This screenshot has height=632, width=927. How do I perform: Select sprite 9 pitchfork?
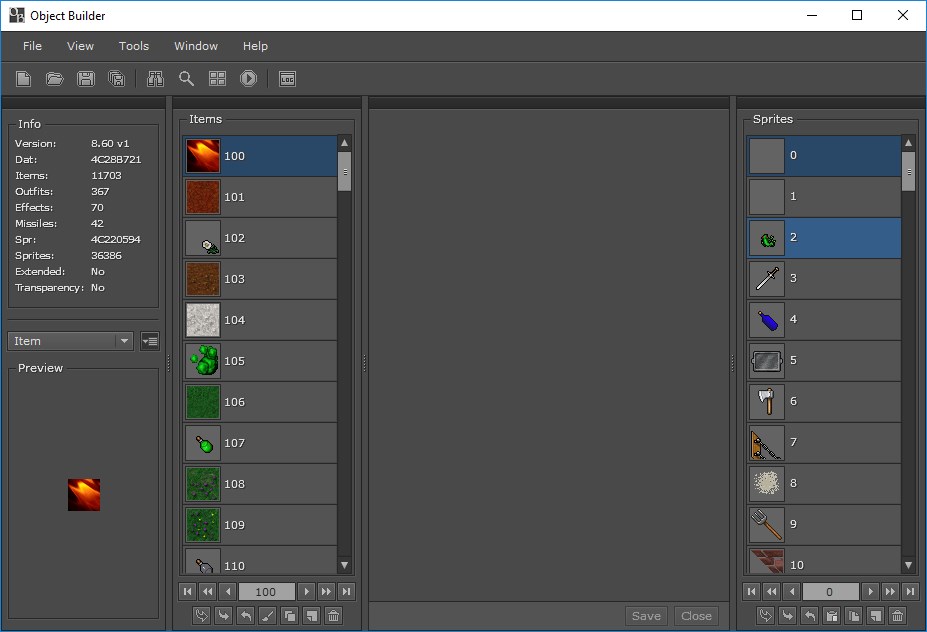(x=824, y=524)
